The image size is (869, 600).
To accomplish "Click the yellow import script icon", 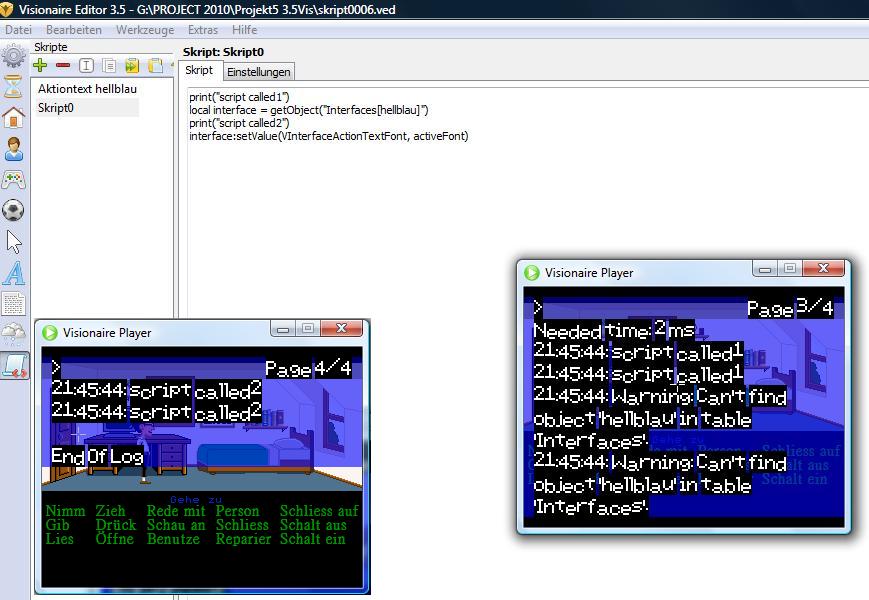I will (x=132, y=65).
